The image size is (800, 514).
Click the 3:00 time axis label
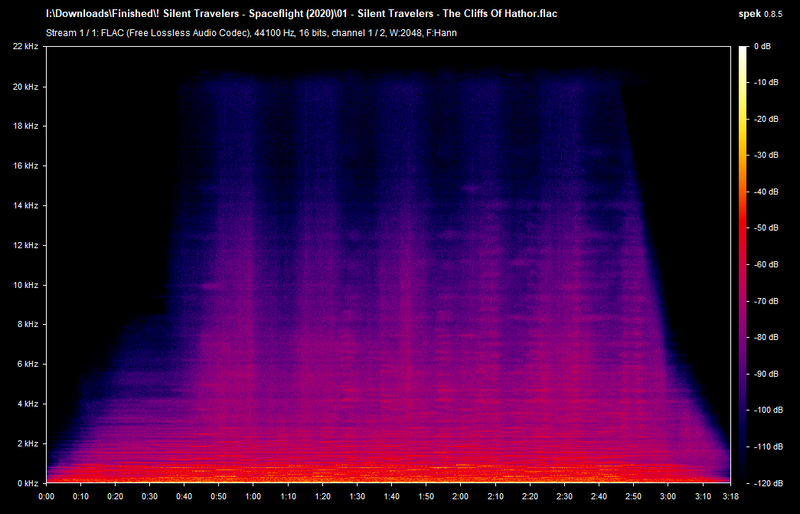pos(668,496)
